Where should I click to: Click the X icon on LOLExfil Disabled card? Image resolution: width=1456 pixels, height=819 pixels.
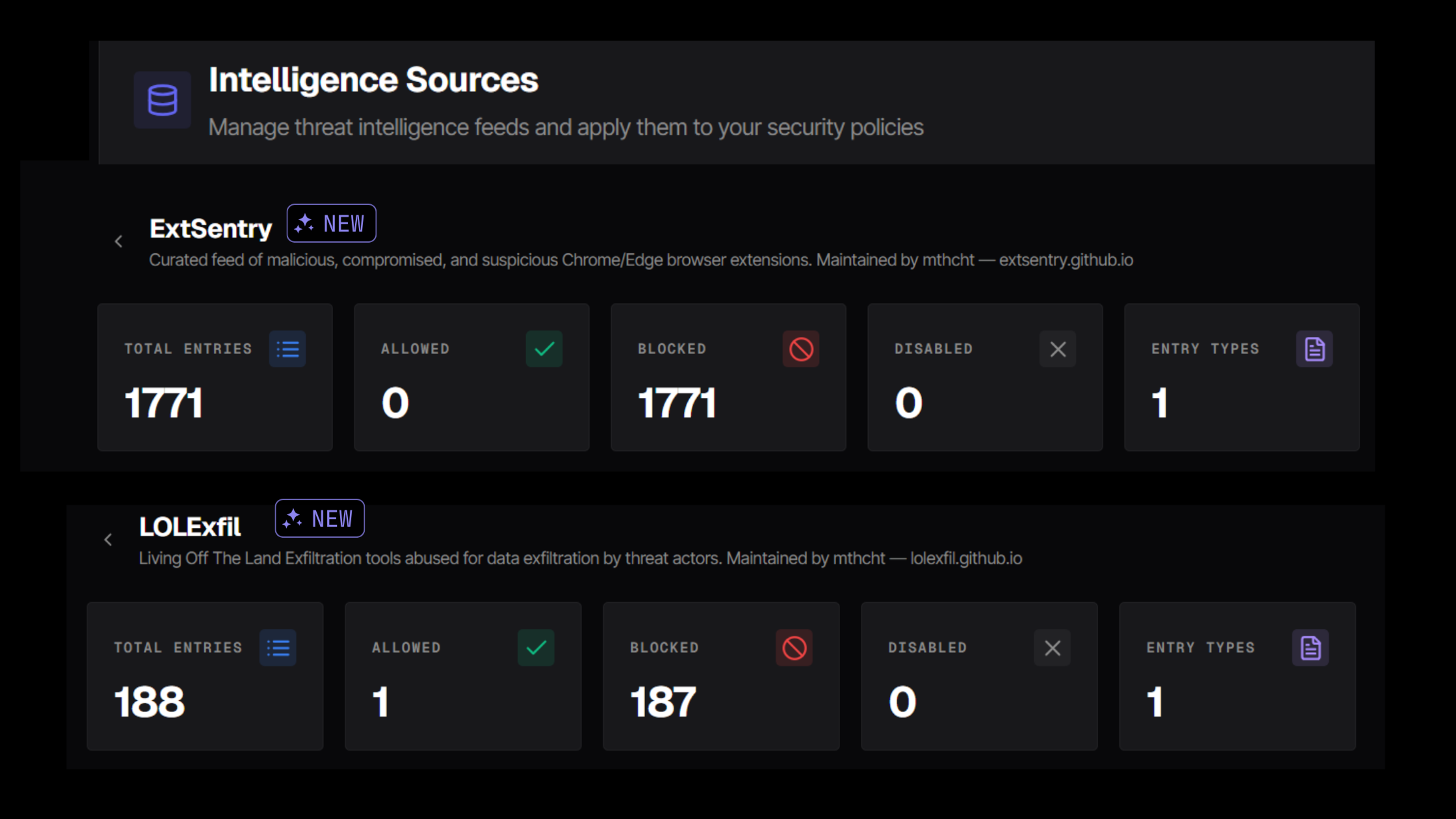point(1053,647)
